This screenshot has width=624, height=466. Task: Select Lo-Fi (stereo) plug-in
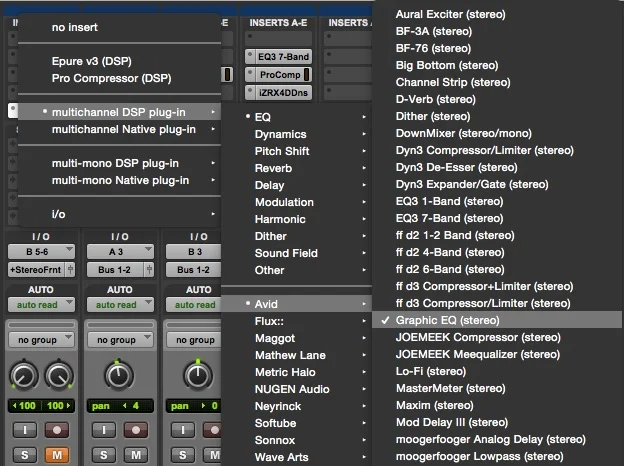click(497, 371)
